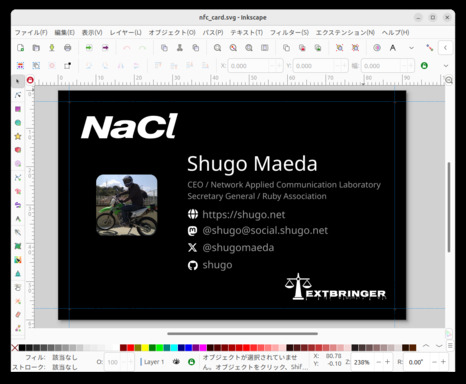Open Fill and Stroke dialog icon
The width and height of the screenshot is (466, 384).
[377, 48]
